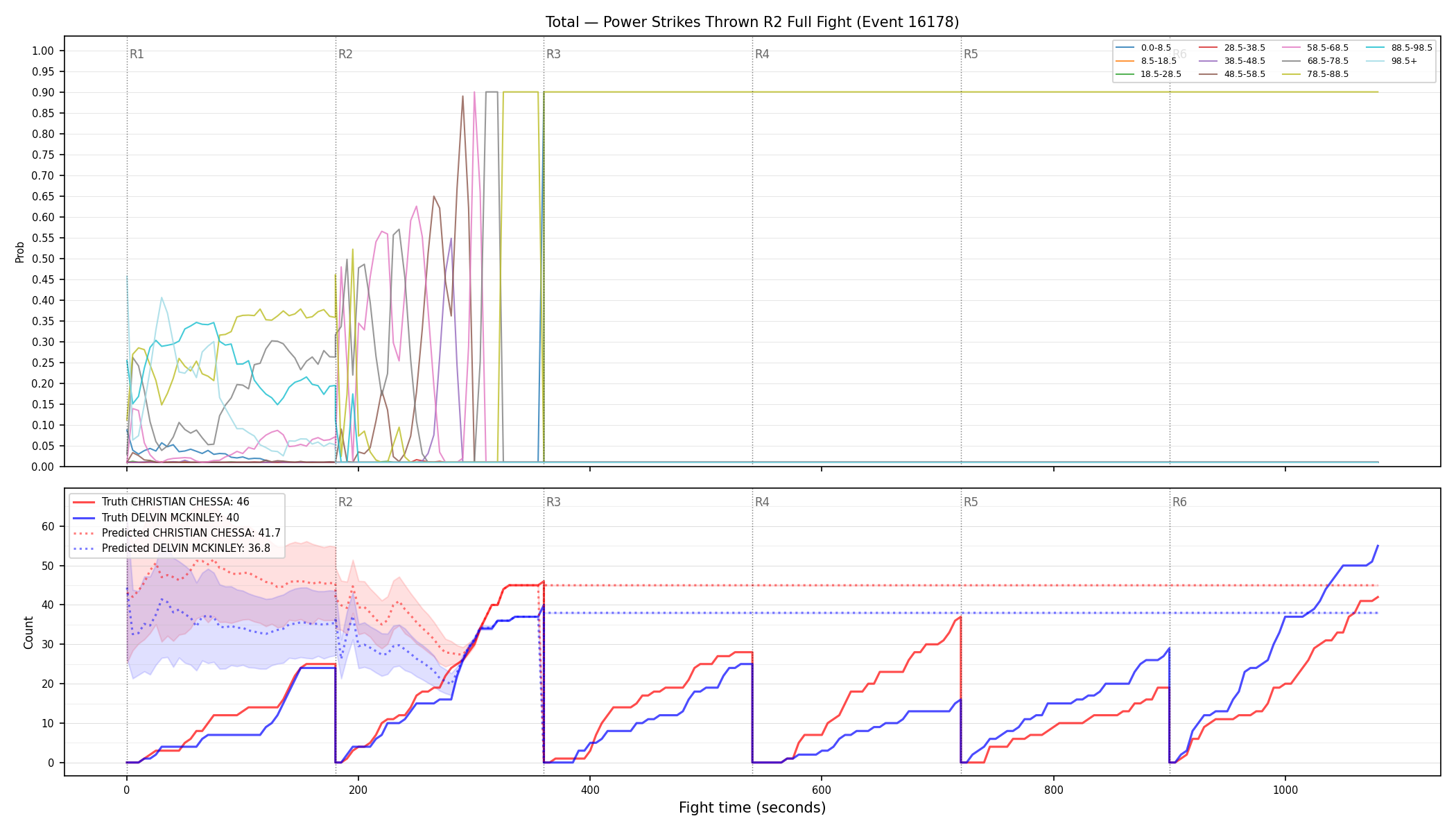Click the 'Count' y-axis label

(x=28, y=632)
